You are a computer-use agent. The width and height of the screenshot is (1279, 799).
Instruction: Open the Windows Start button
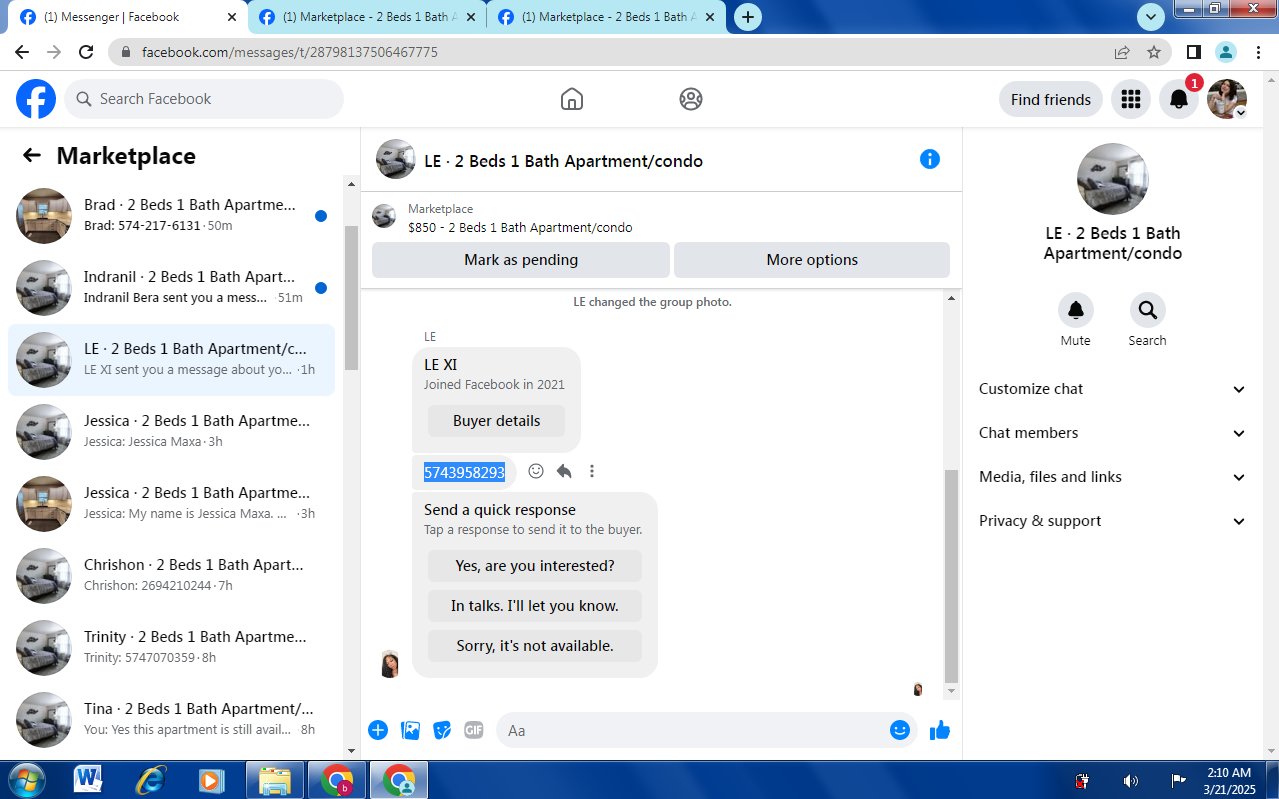point(26,780)
